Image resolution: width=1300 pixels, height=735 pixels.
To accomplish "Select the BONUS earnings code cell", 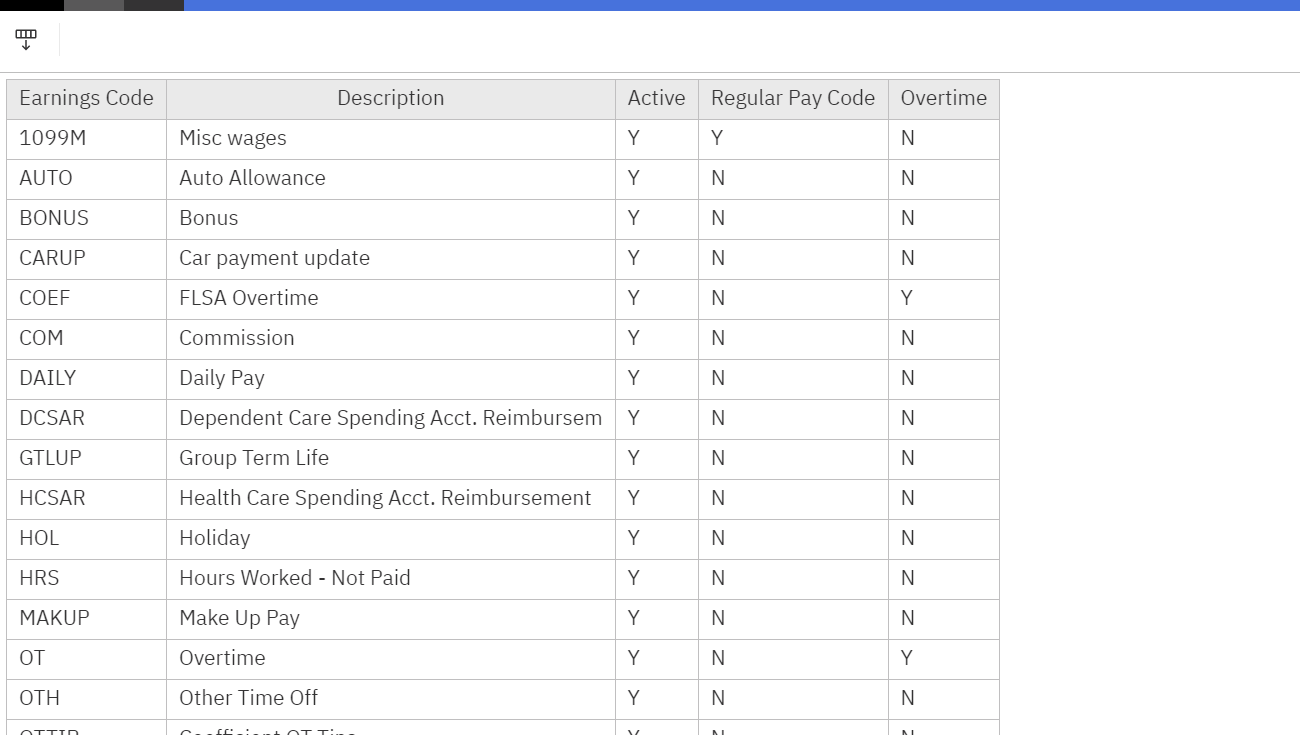I will pyautogui.click(x=86, y=219).
